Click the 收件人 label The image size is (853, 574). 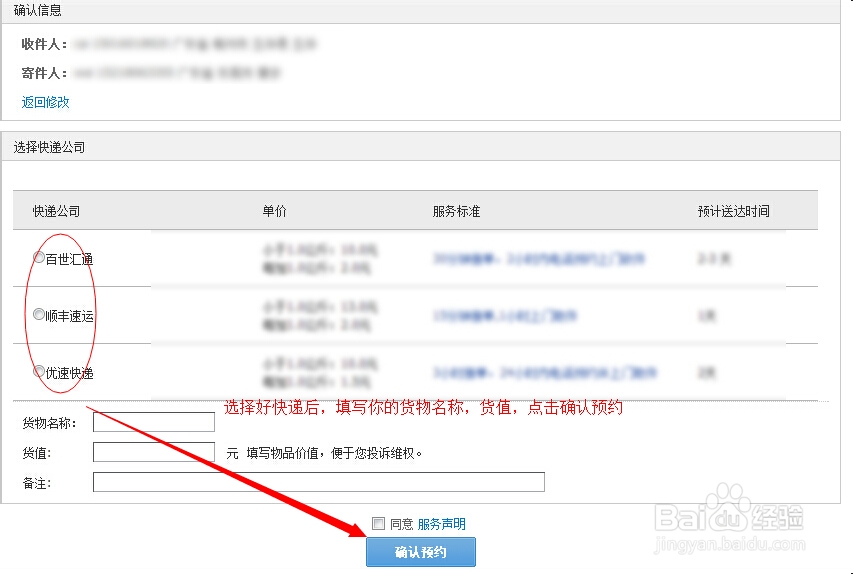pyautogui.click(x=44, y=44)
